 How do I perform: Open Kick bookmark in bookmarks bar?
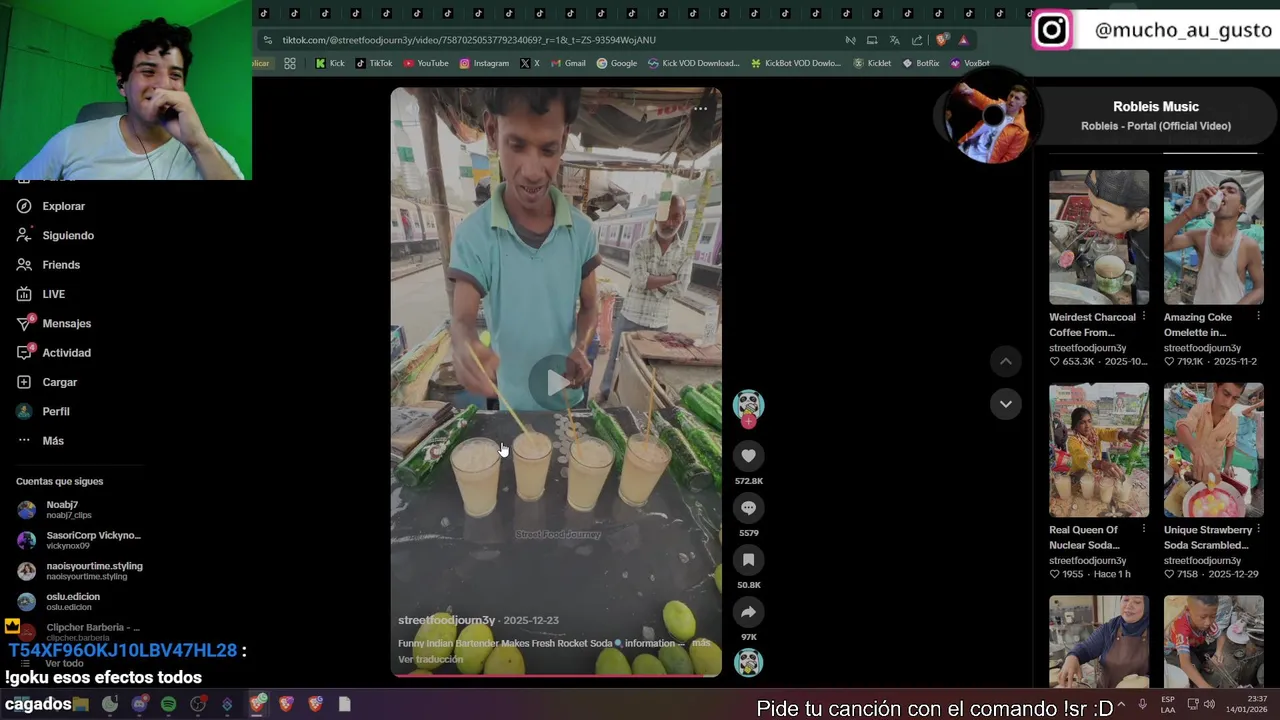tap(330, 63)
